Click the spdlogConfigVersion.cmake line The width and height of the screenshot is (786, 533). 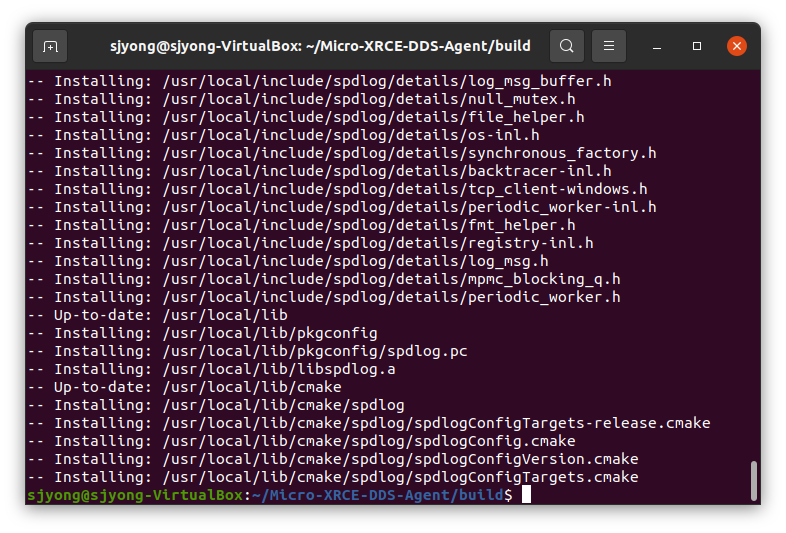333,460
